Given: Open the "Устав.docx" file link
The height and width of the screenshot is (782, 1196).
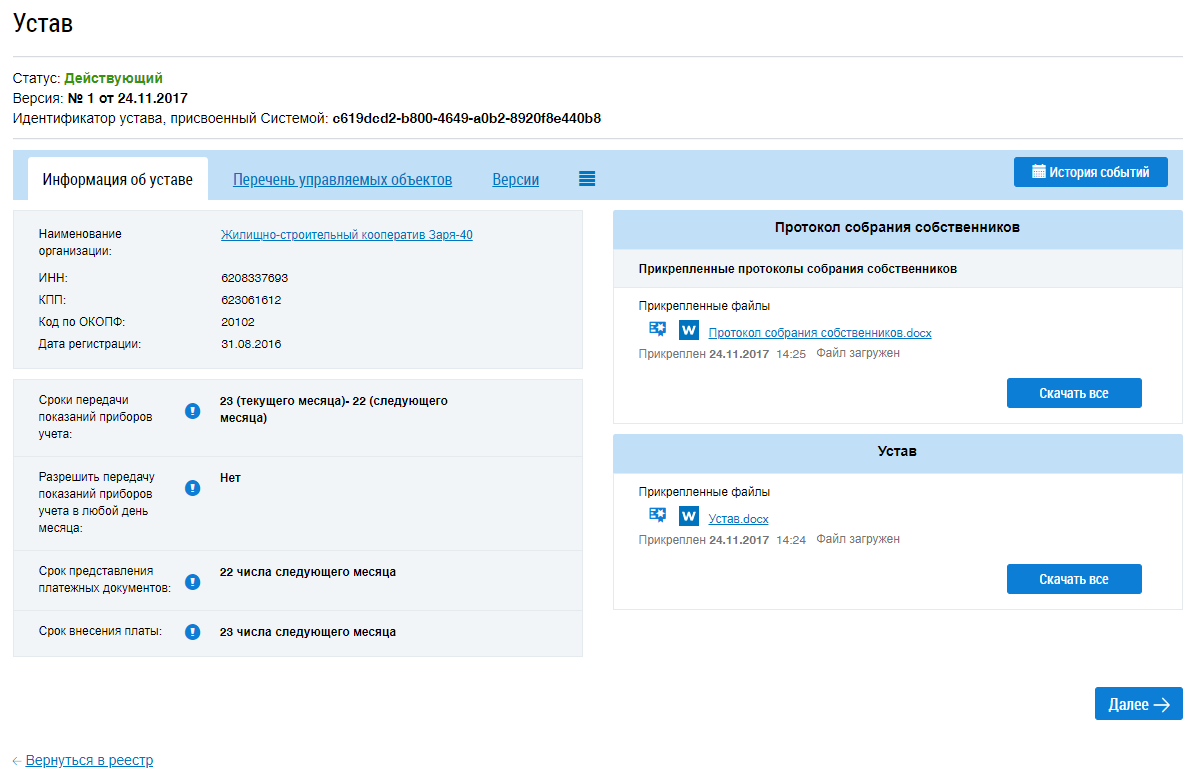Looking at the screenshot, I should coord(738,519).
